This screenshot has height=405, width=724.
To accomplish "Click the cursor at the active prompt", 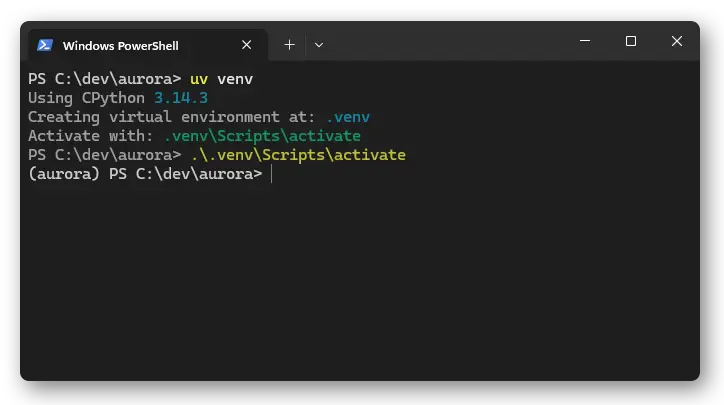I will click(272, 174).
